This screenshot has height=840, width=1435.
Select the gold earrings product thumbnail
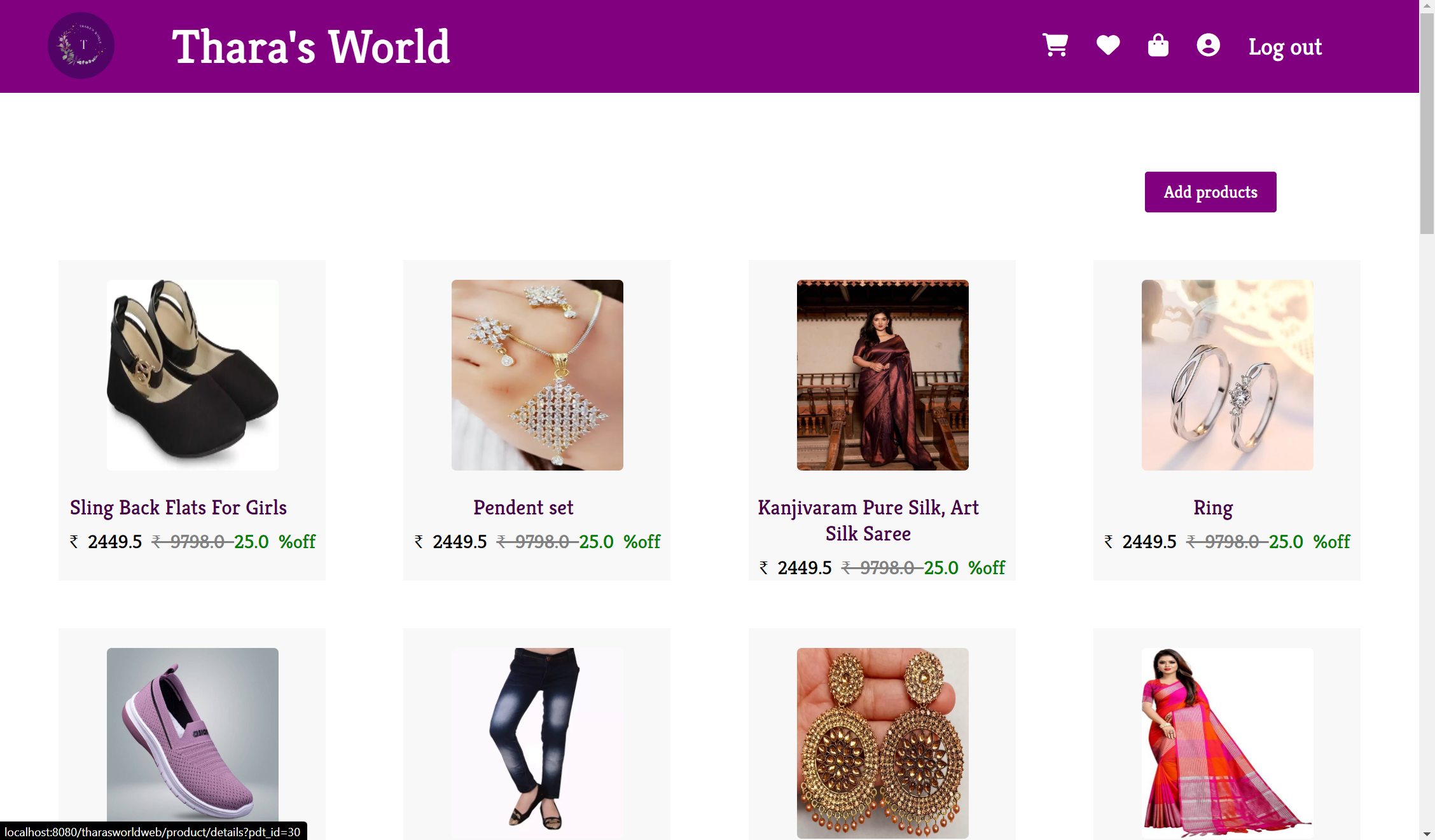point(883,743)
